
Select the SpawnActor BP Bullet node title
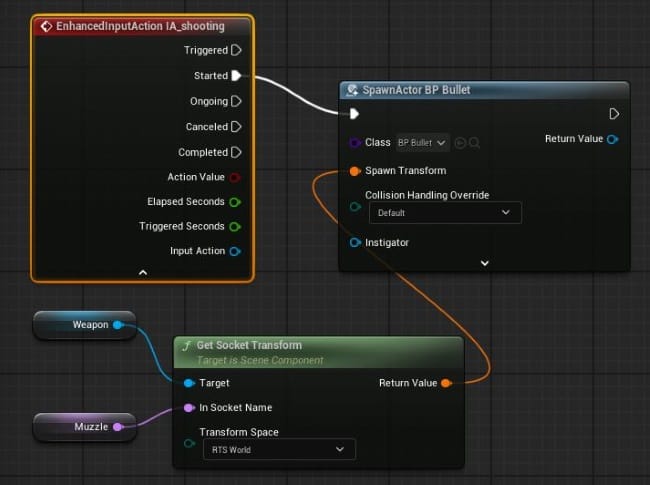pyautogui.click(x=416, y=90)
